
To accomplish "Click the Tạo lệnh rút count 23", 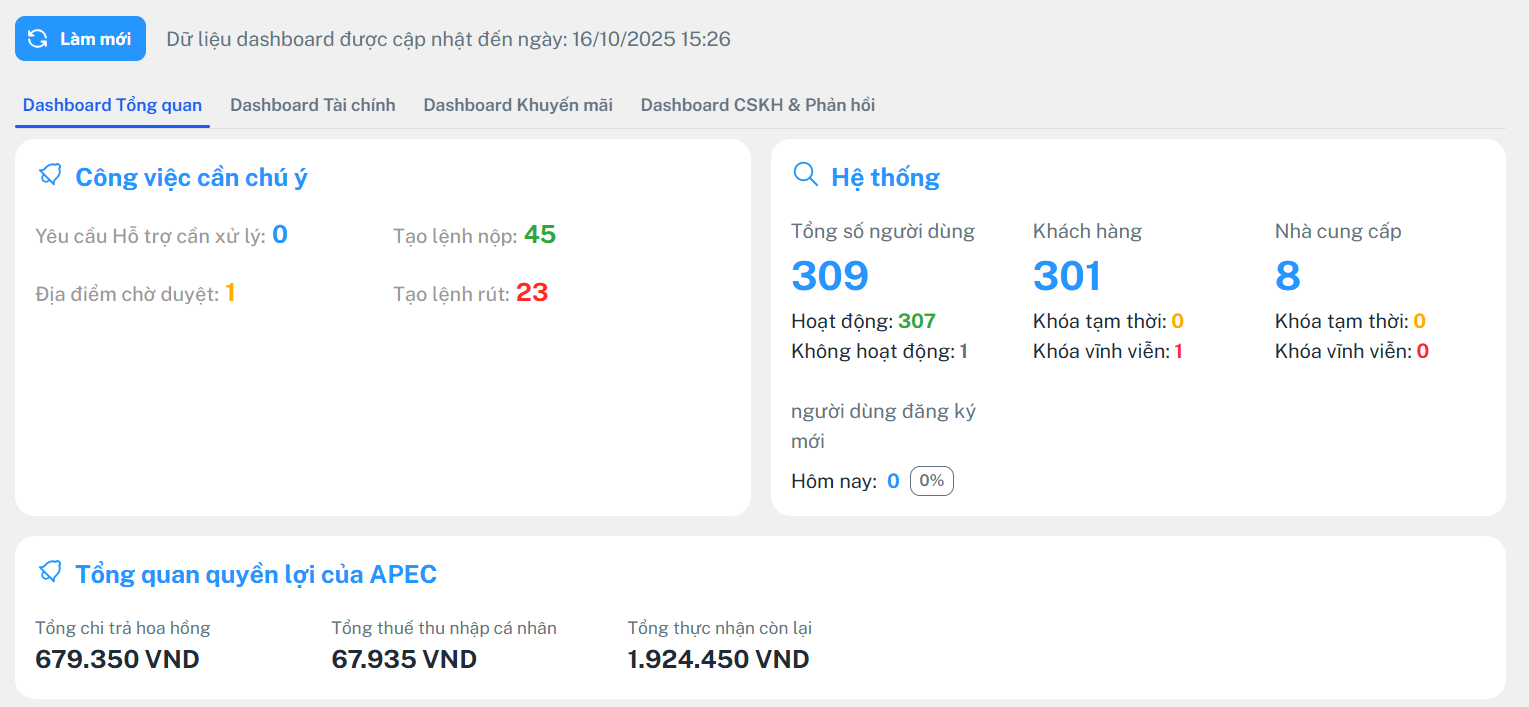I will coord(532,293).
